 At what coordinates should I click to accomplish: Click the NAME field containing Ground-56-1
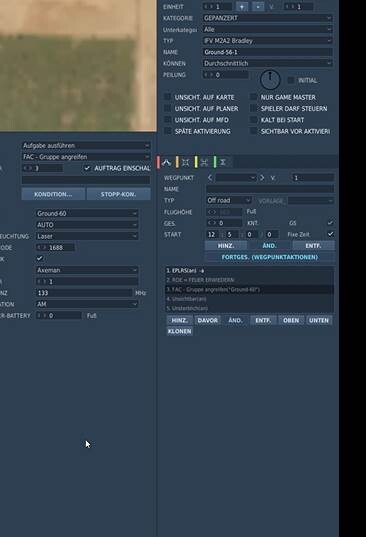(267, 52)
